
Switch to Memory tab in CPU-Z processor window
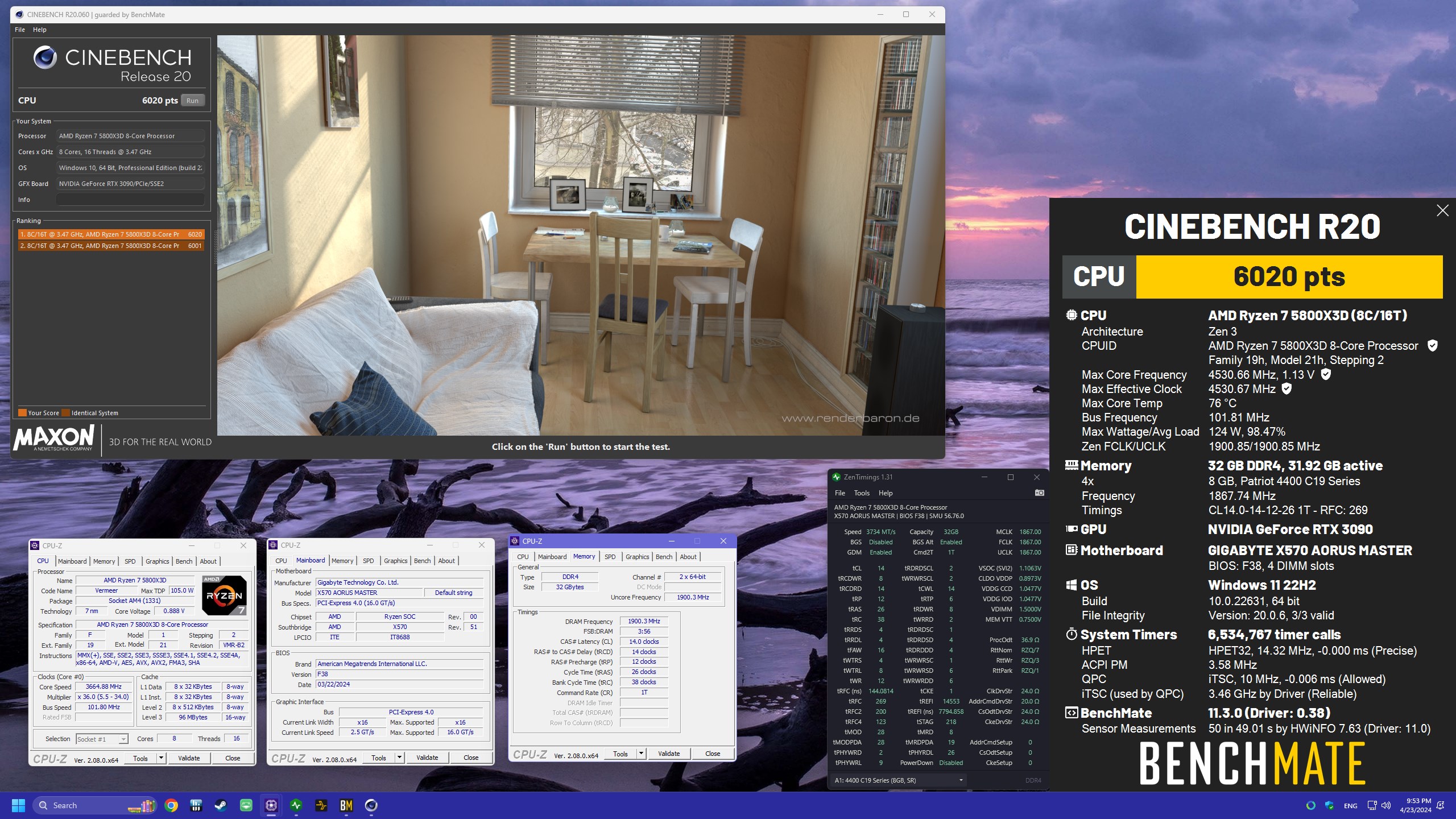point(104,561)
